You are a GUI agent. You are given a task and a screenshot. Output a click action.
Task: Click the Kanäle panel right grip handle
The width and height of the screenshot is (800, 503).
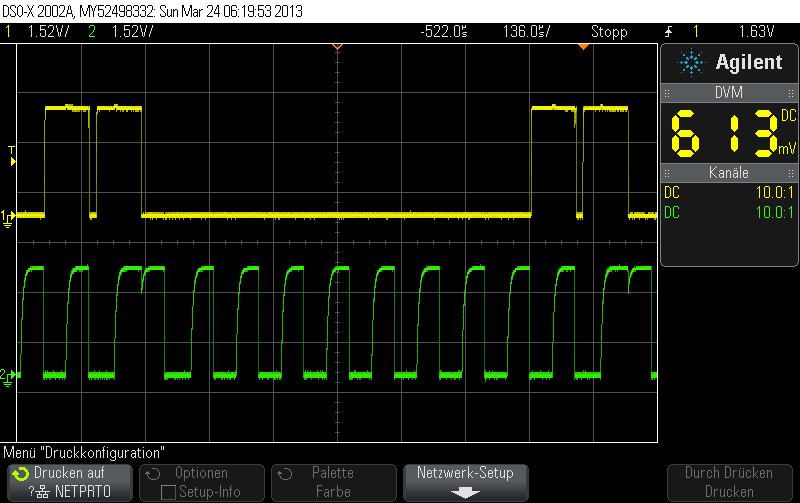[x=791, y=173]
